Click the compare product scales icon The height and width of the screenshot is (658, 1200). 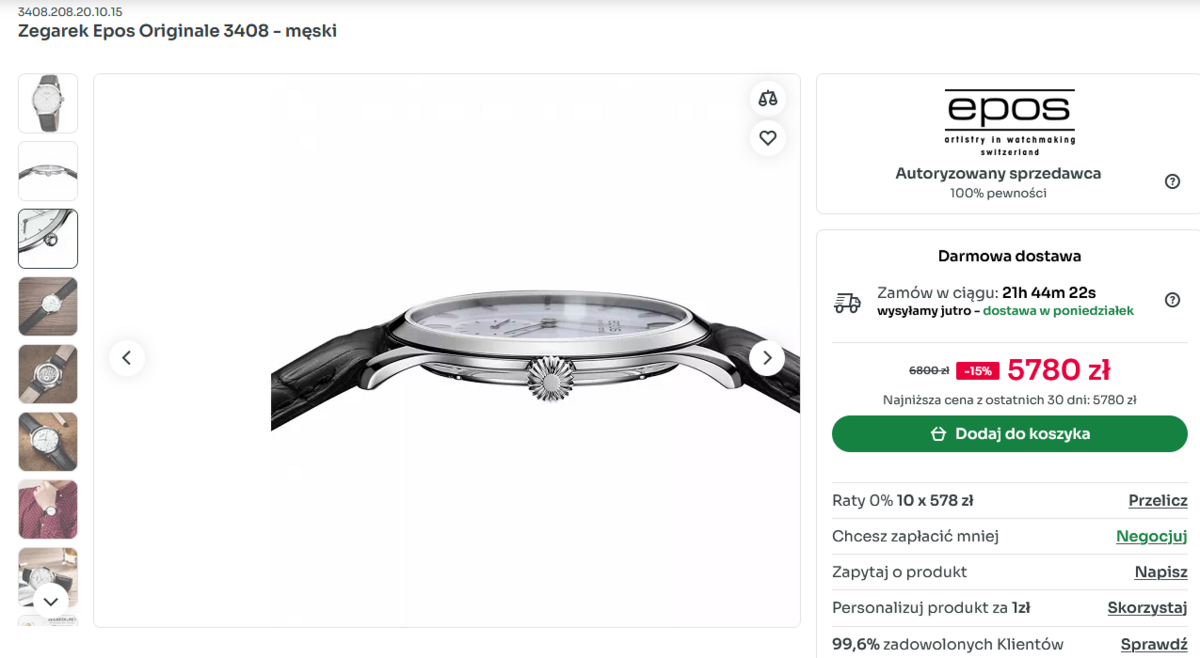click(768, 98)
